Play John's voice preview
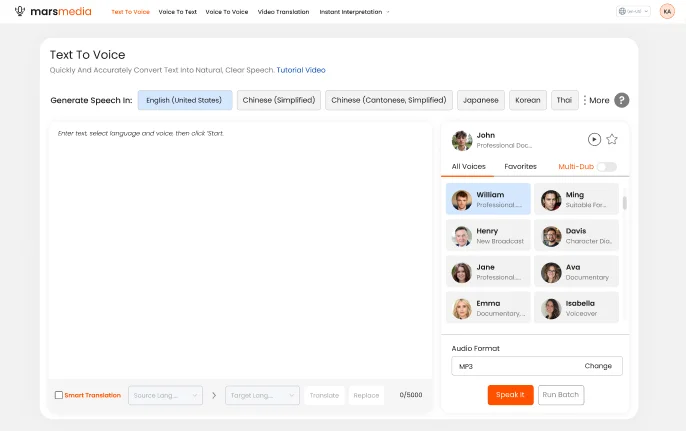 (594, 140)
